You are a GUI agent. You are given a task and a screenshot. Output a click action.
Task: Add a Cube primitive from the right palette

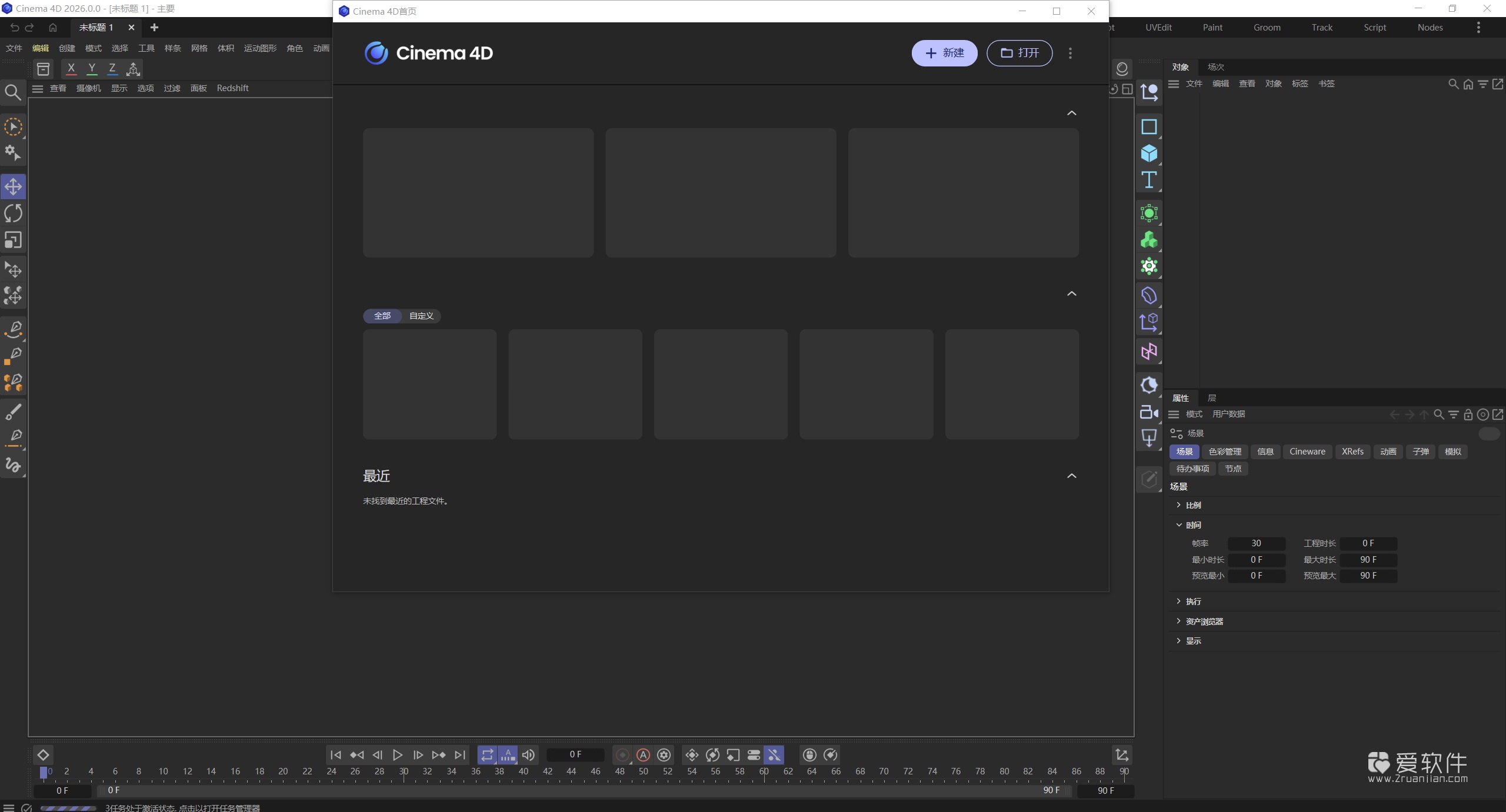(1148, 153)
